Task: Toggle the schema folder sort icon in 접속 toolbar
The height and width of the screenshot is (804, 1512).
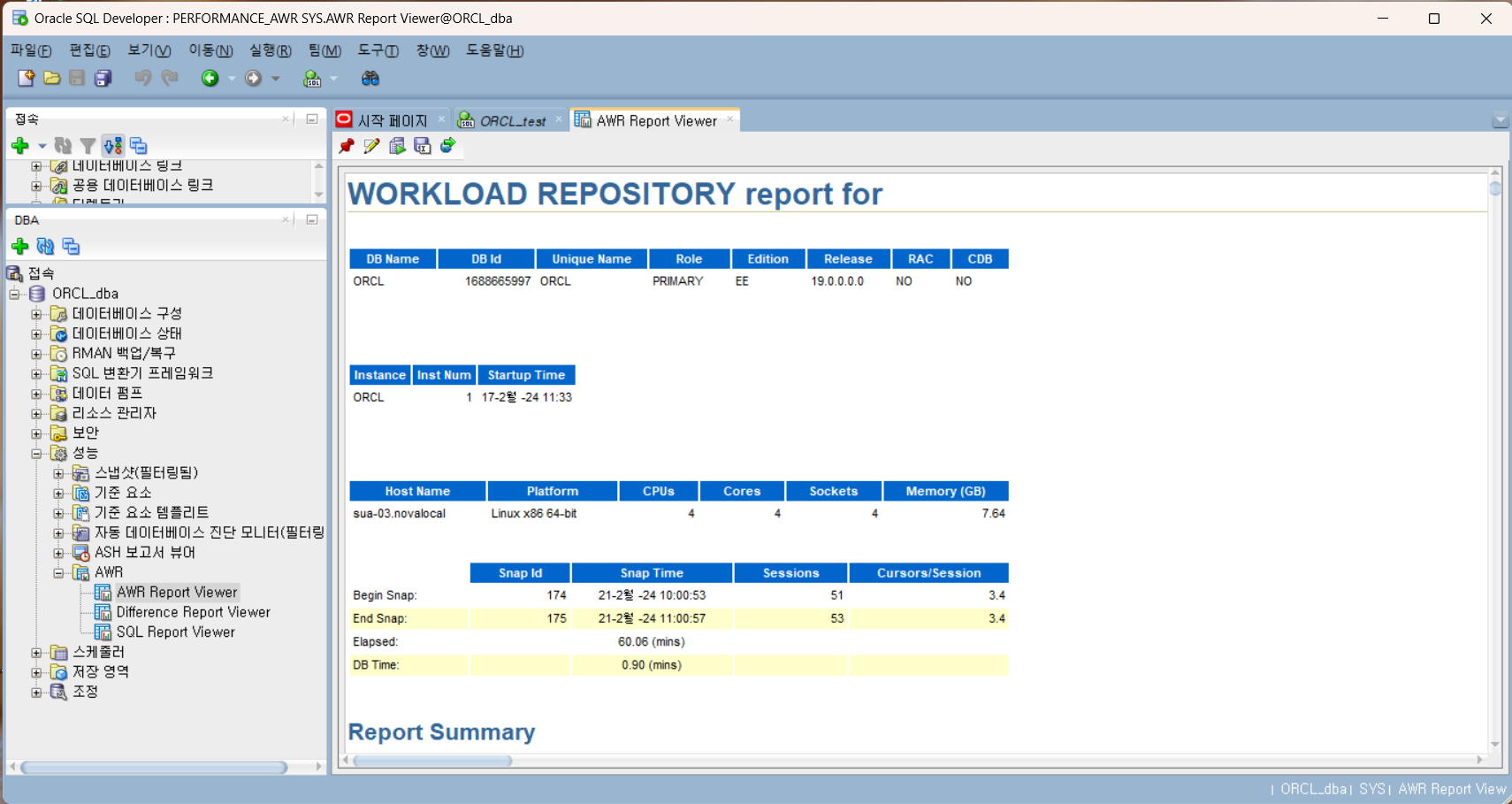Action: click(113, 146)
